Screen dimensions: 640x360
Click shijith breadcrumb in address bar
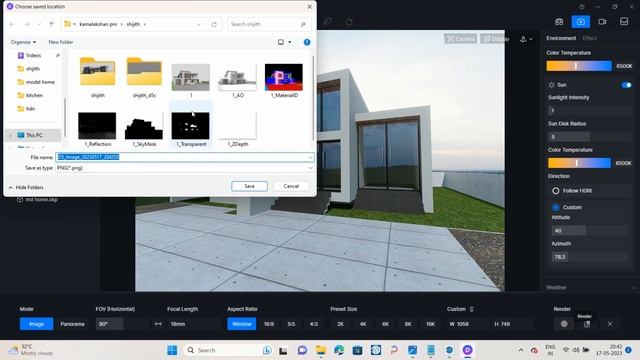coord(133,24)
